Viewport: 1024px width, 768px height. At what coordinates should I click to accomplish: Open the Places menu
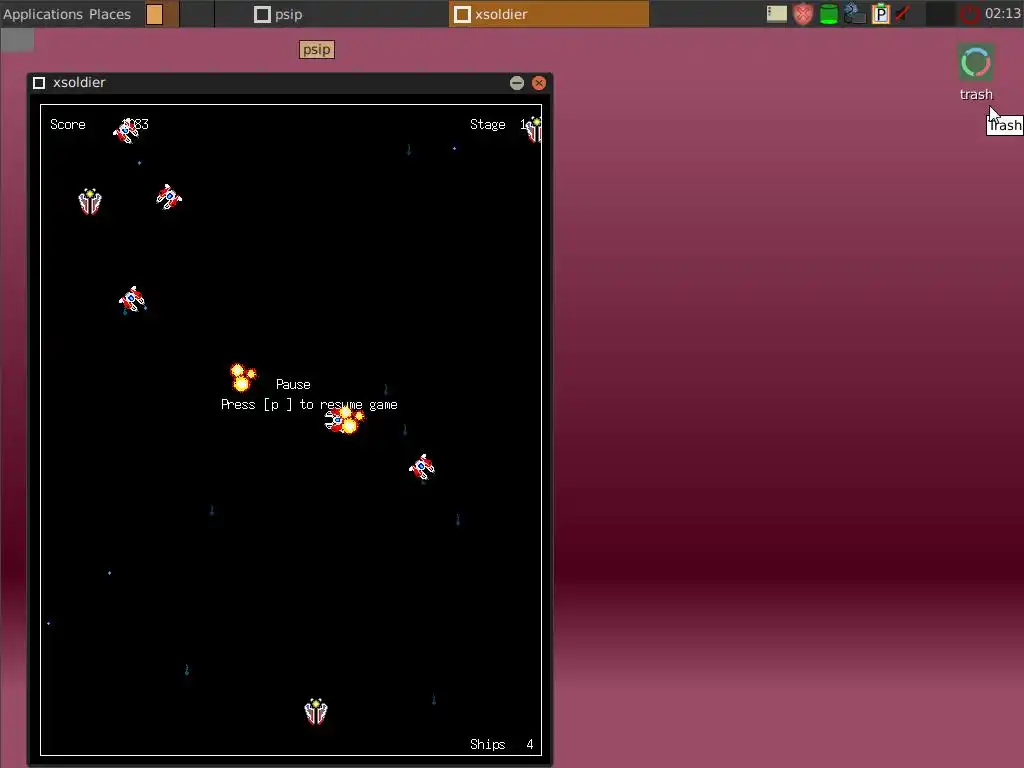point(110,14)
